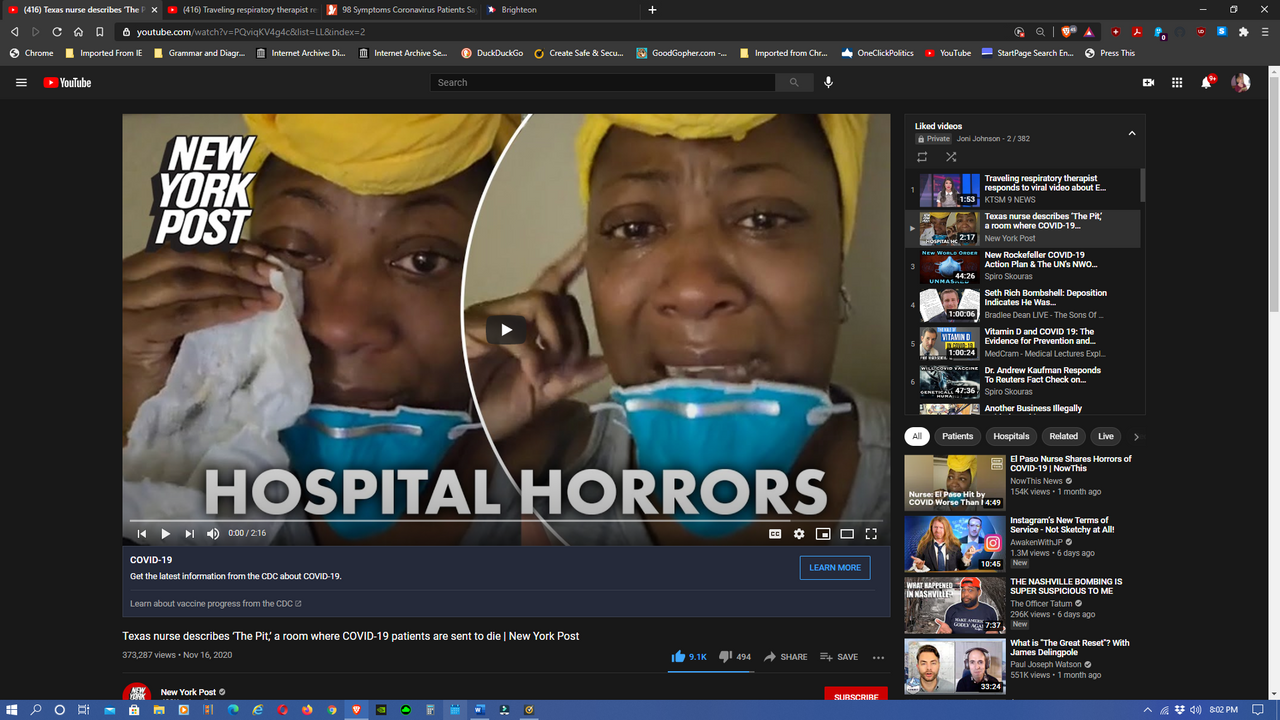Open video settings gear
1280x720 pixels.
(x=799, y=534)
